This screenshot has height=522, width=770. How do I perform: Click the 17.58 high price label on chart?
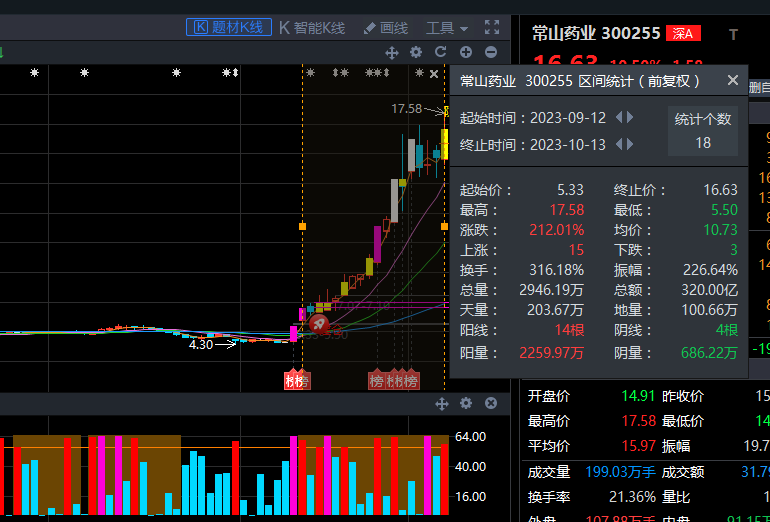407,109
